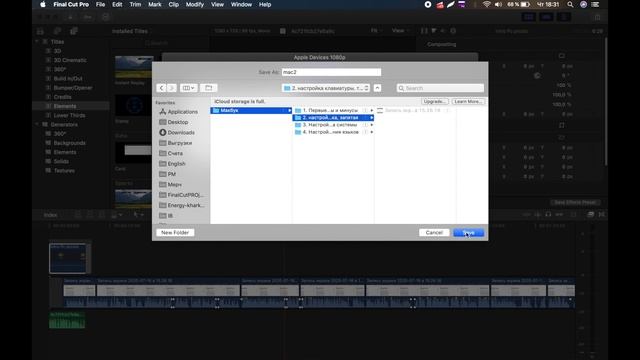Viewport: 640px width, 360px height.
Task: Open the Clip menu
Action: click(173, 4)
